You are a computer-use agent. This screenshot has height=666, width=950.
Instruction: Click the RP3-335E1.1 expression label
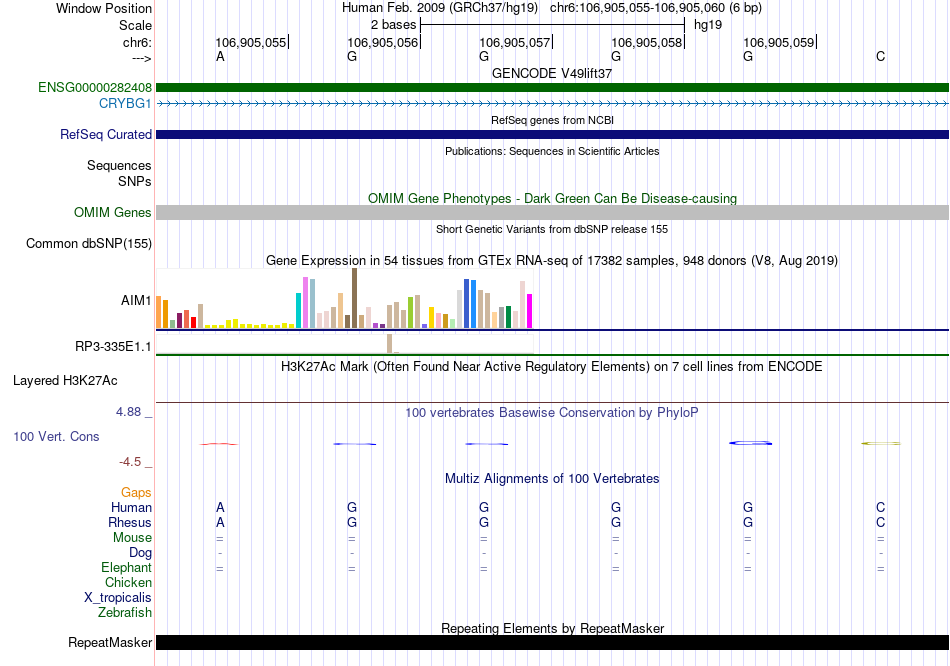[113, 347]
